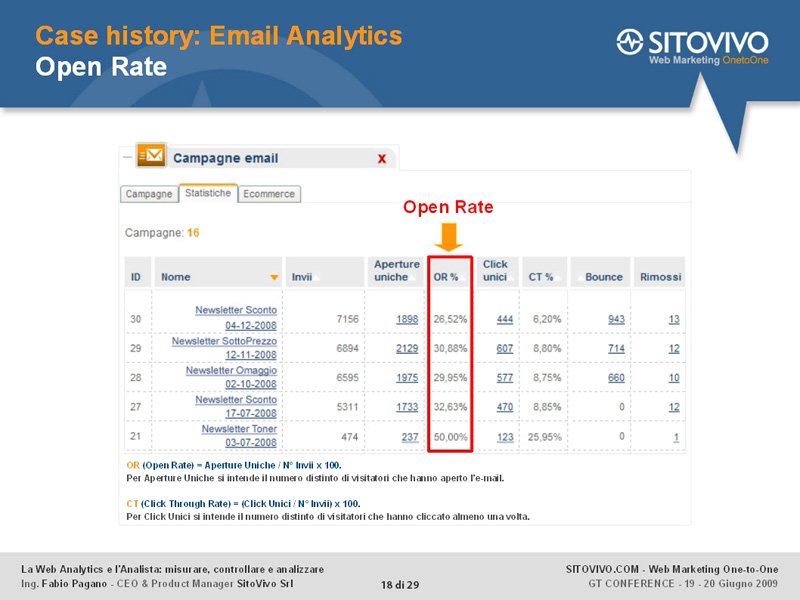The image size is (800, 600).
Task: Sort by Nome column orange arrow
Action: [x=274, y=277]
